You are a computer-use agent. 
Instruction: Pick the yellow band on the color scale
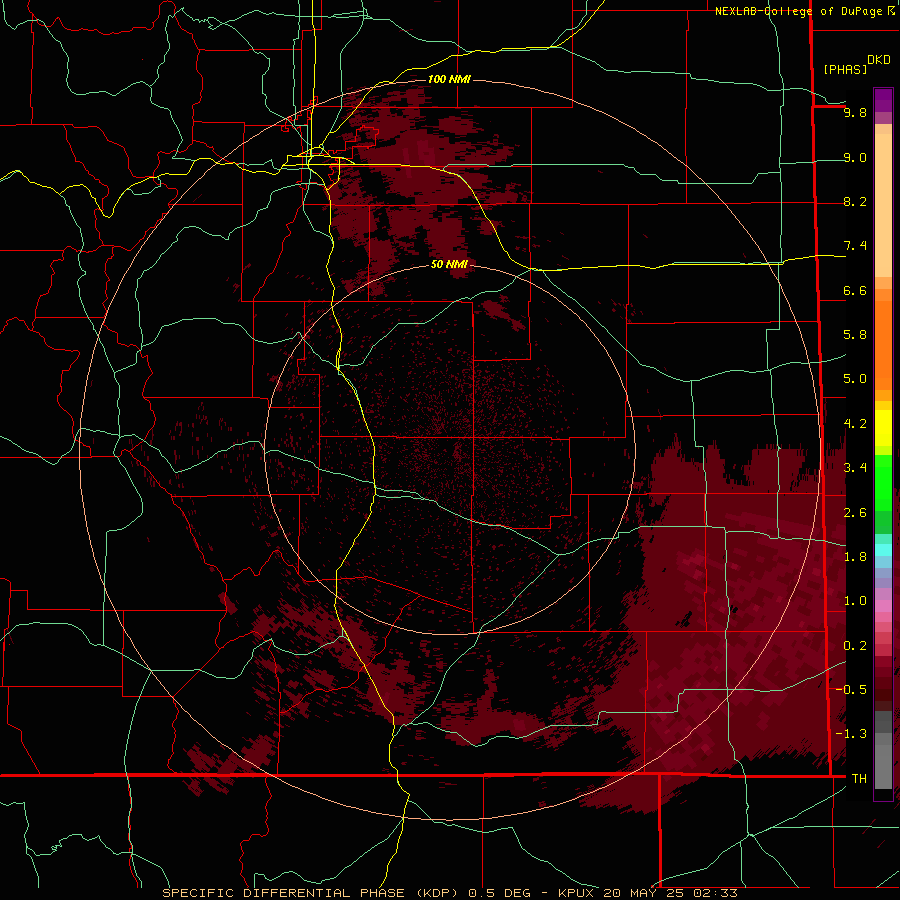pyautogui.click(x=883, y=428)
